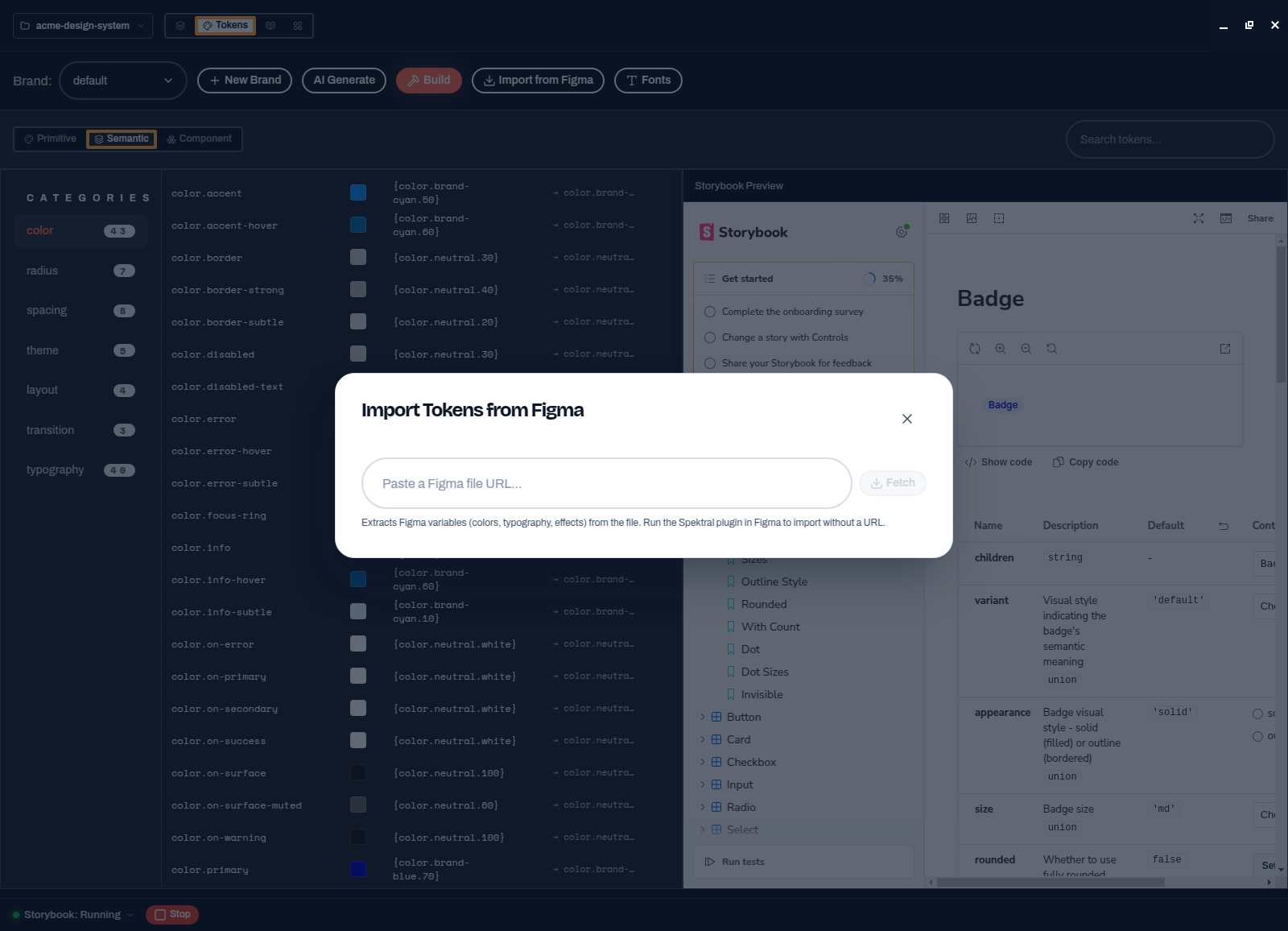Open Storybook settings gear icon
This screenshot has height=931, width=1288.
tap(902, 232)
